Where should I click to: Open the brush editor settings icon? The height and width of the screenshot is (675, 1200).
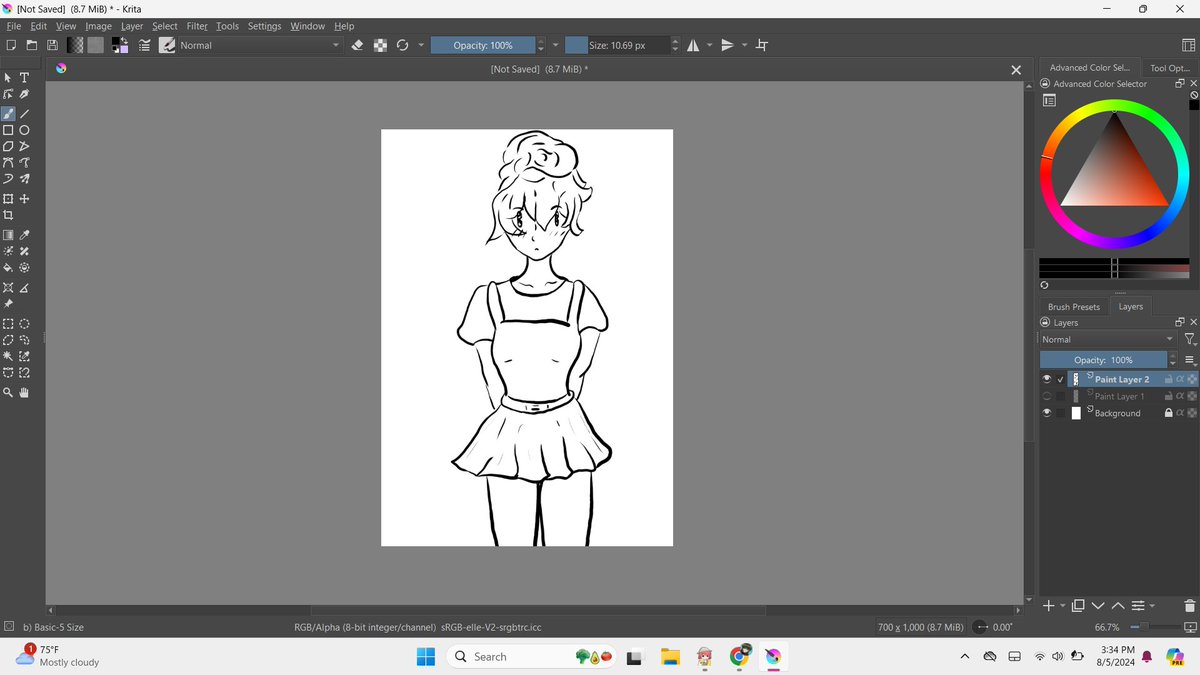coord(145,45)
